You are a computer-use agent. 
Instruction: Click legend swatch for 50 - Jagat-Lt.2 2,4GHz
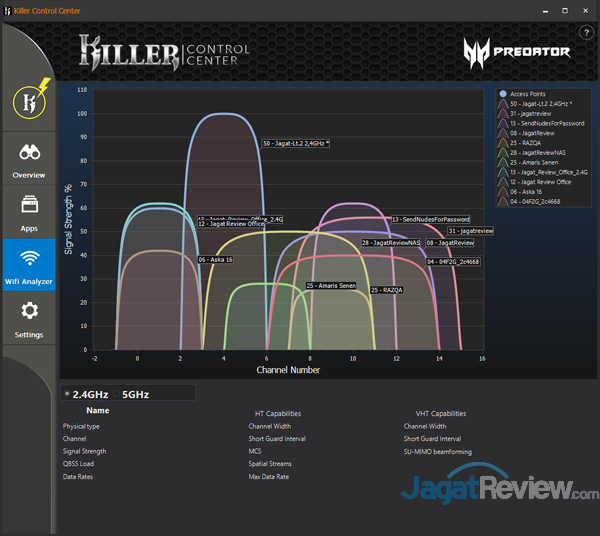pos(503,104)
